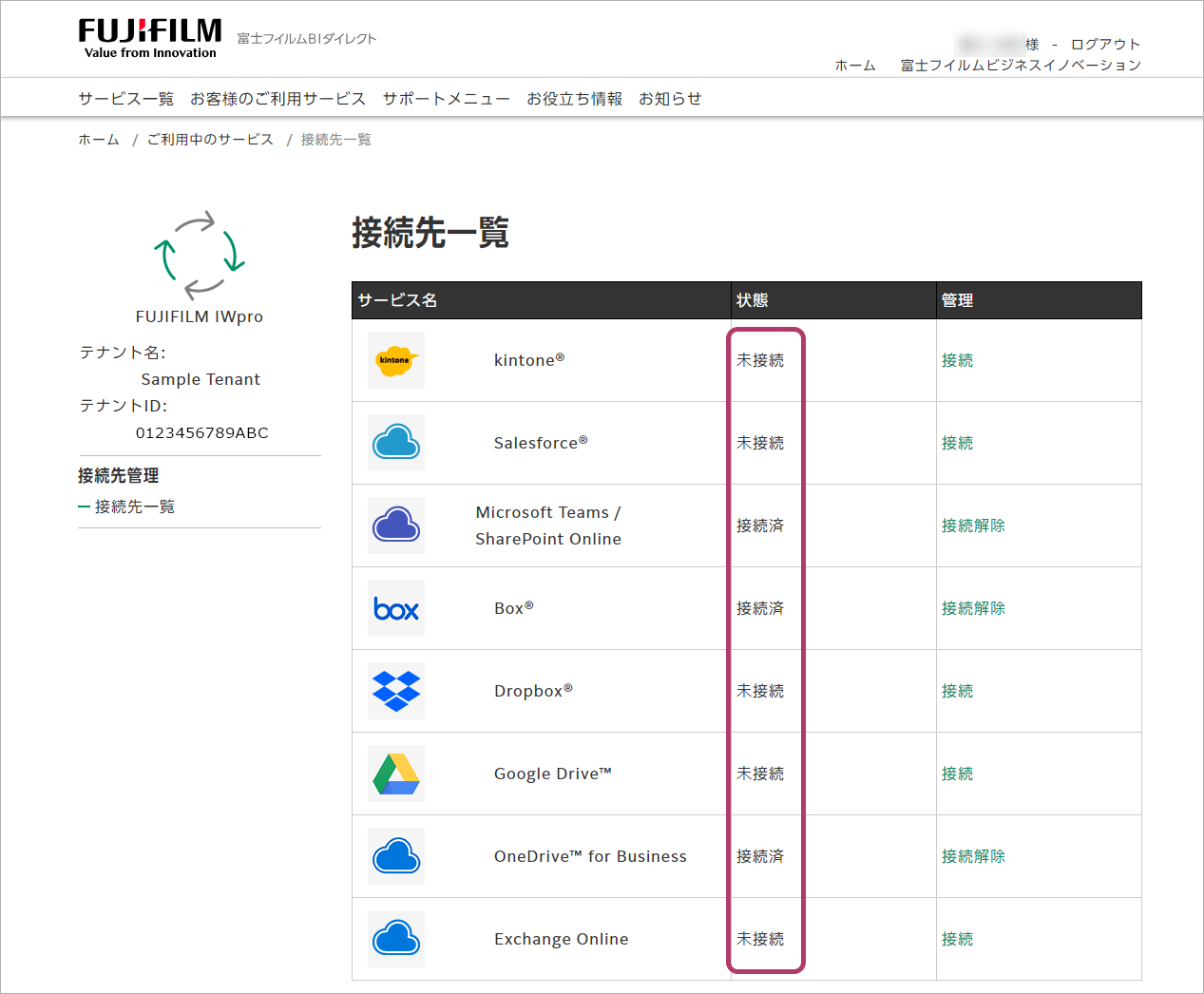Click the 接続先管理 sidebar heading
Image resolution: width=1204 pixels, height=994 pixels.
click(119, 475)
